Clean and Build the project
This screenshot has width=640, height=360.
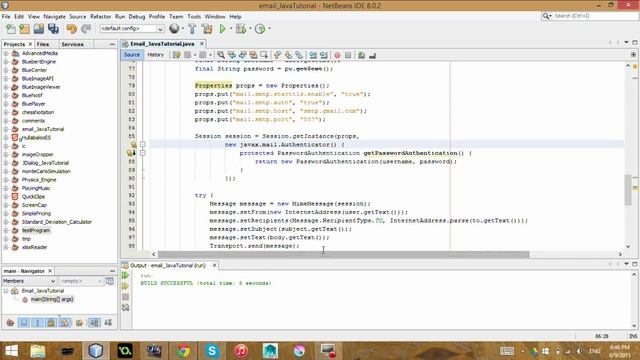click(207, 29)
